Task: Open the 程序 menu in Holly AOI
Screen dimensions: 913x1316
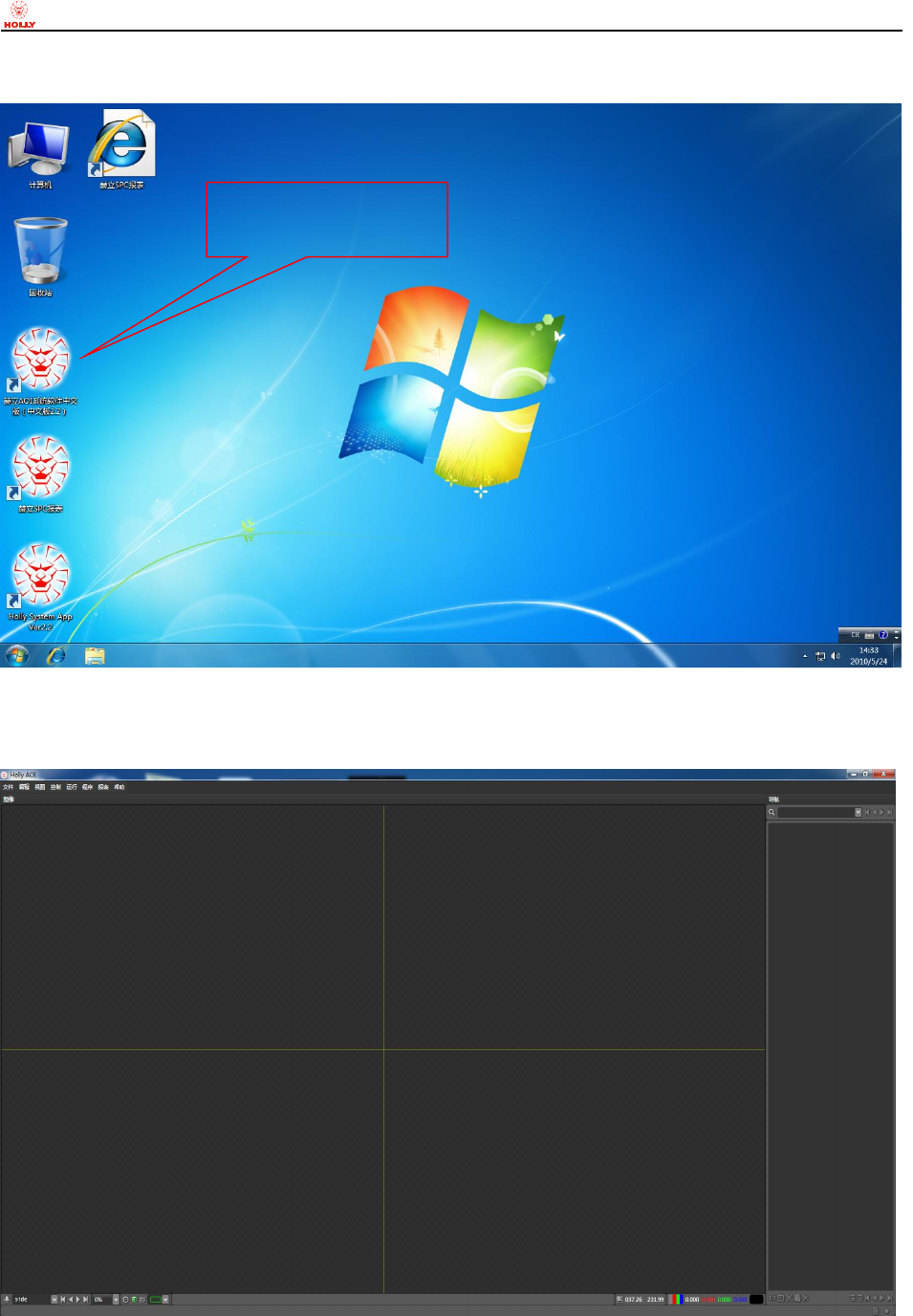Action: click(x=87, y=787)
